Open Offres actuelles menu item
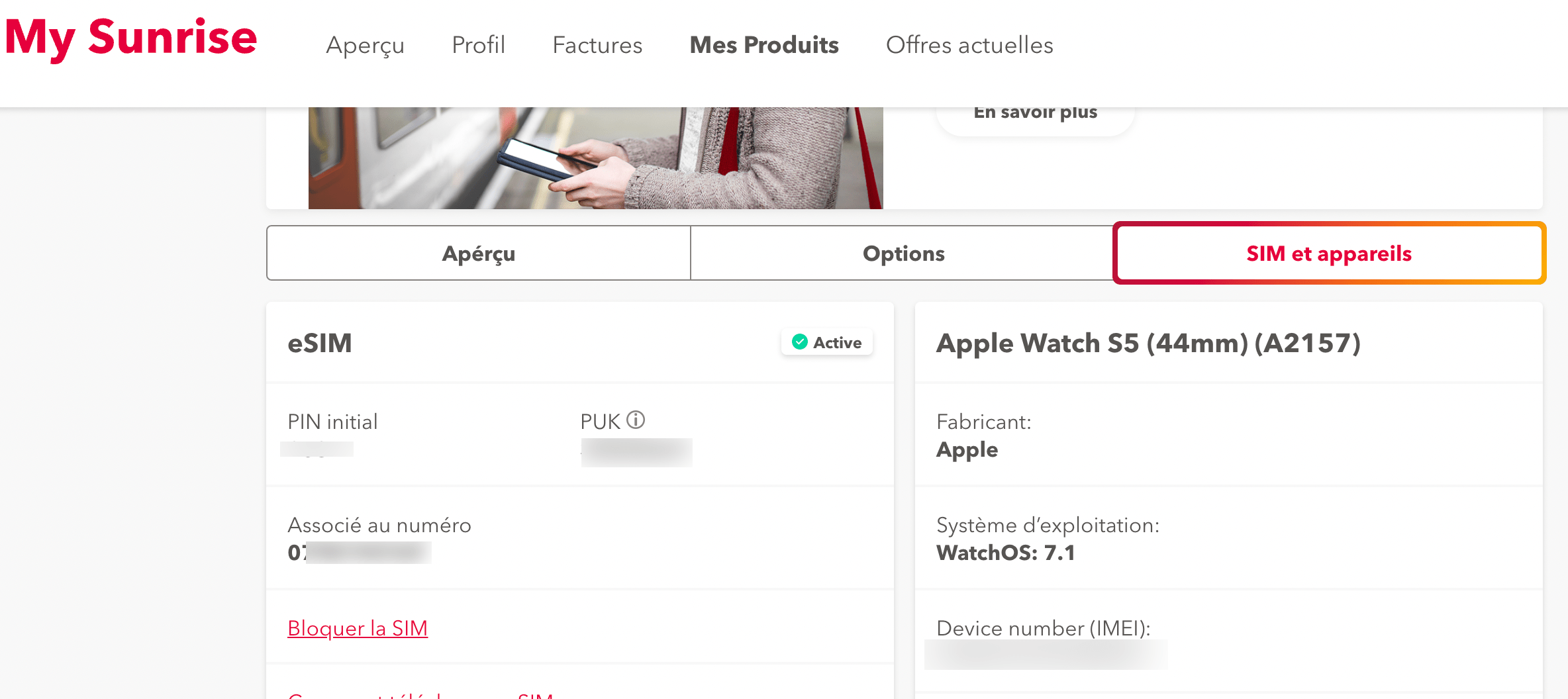Screen dimensions: 1568x699 pyautogui.click(x=969, y=45)
